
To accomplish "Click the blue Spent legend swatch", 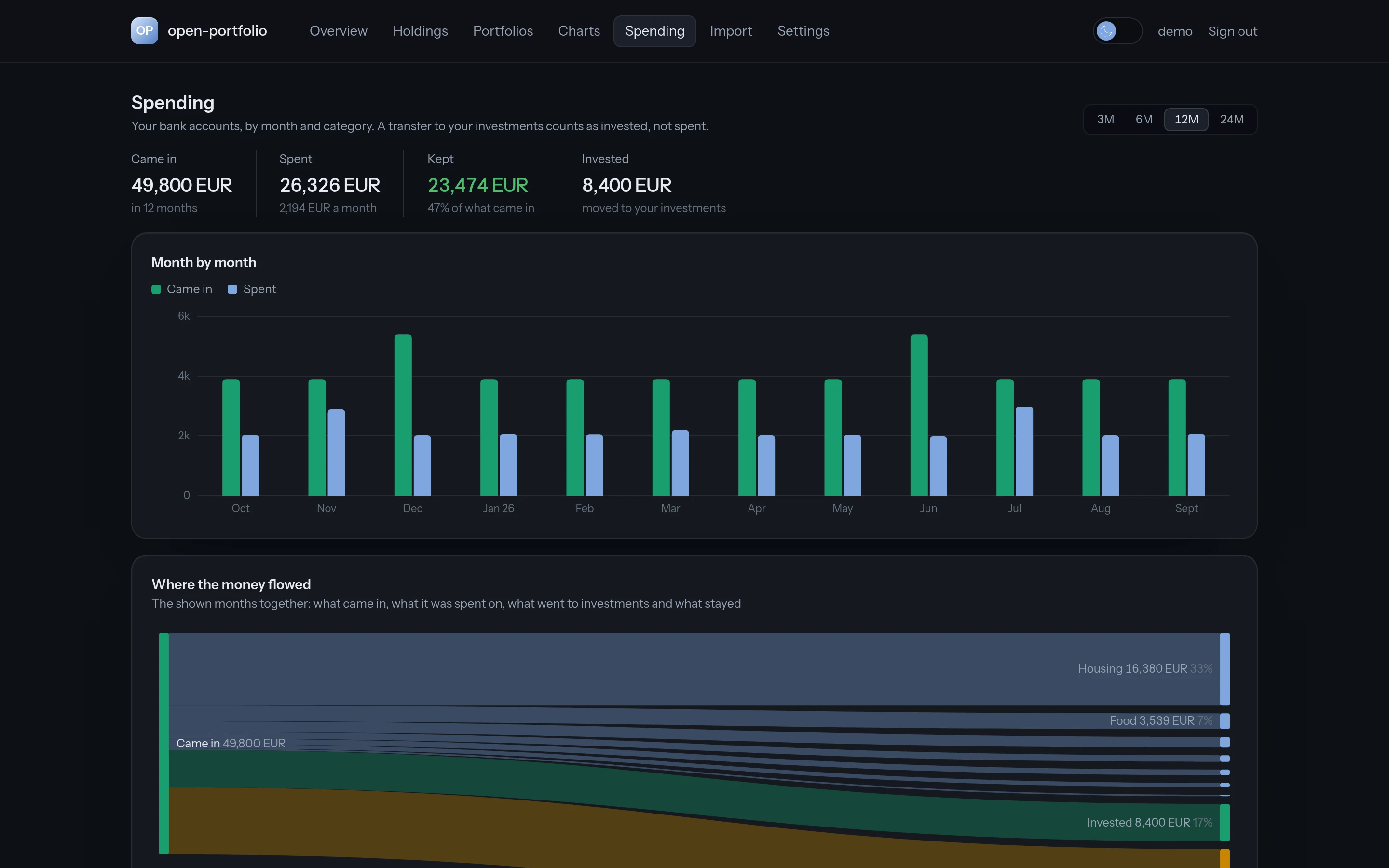I will pyautogui.click(x=232, y=289).
